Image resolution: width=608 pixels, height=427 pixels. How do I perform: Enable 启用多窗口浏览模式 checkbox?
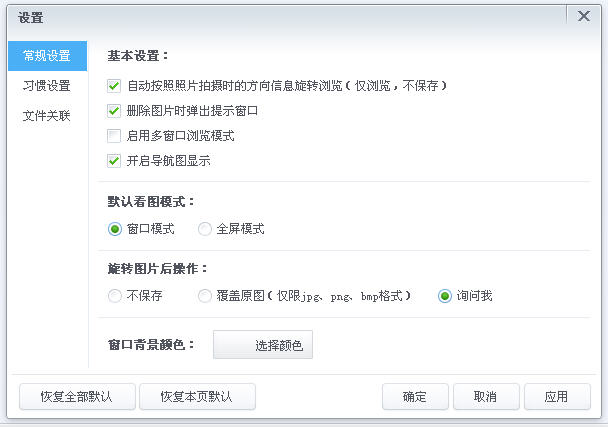point(114,136)
